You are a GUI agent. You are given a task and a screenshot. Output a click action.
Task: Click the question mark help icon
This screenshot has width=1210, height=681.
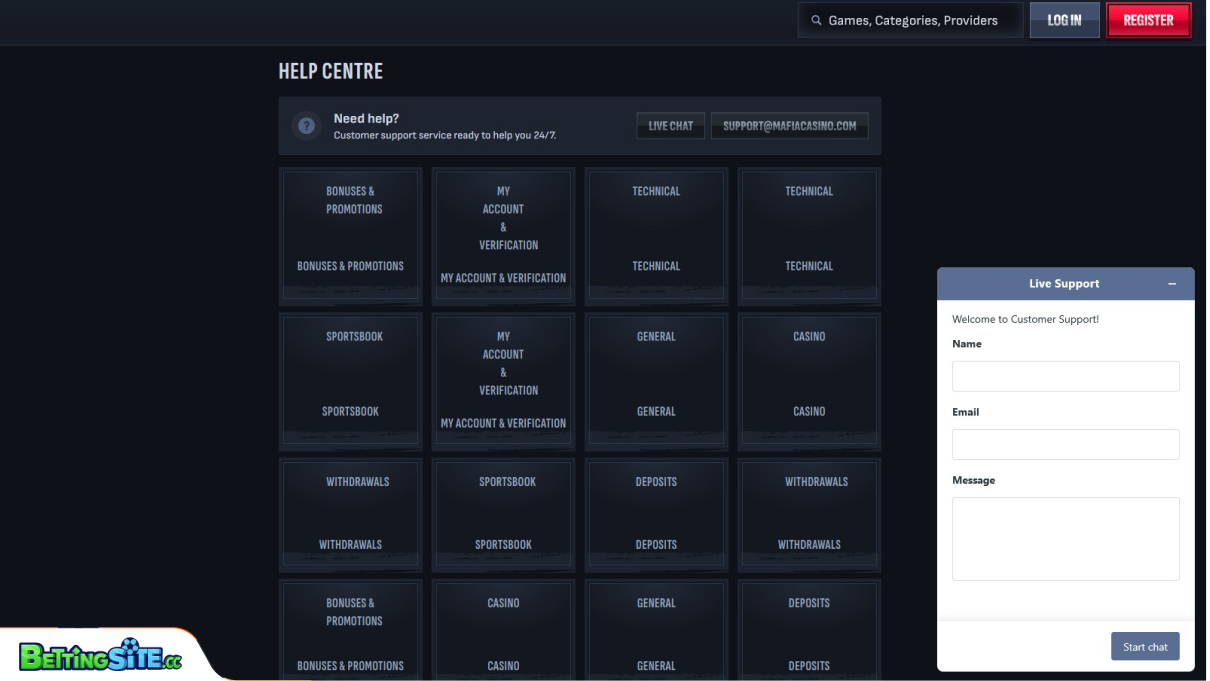pos(306,126)
